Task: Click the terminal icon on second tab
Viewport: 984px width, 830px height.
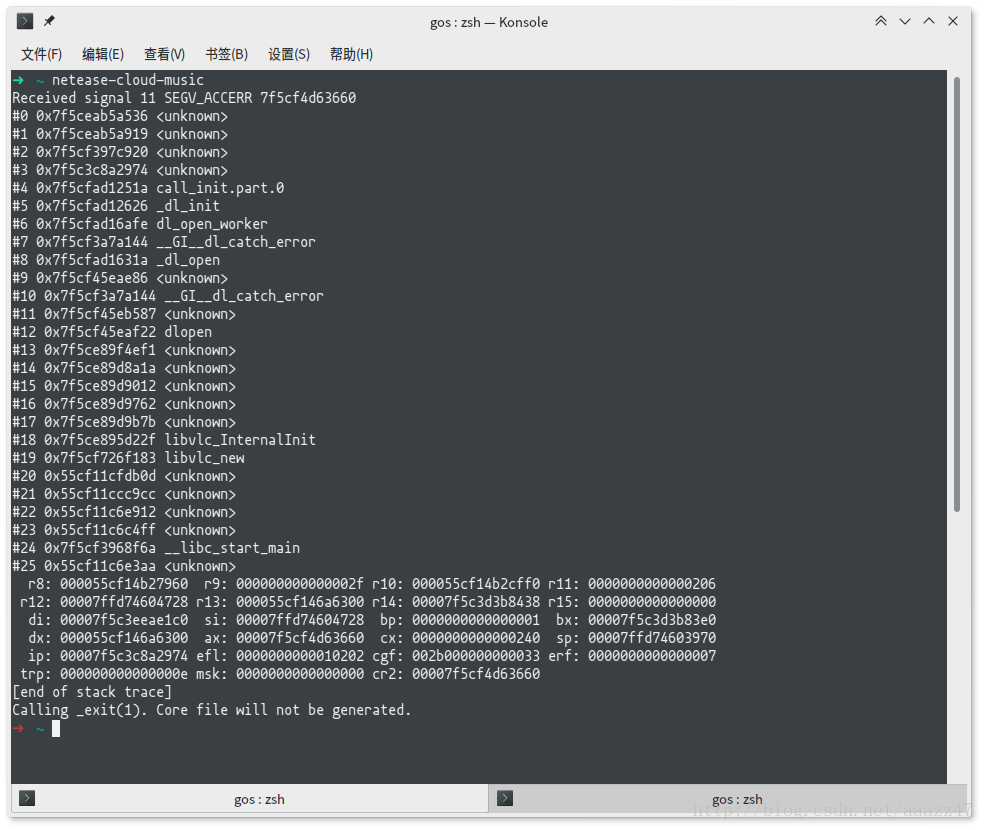Action: pyautogui.click(x=505, y=799)
